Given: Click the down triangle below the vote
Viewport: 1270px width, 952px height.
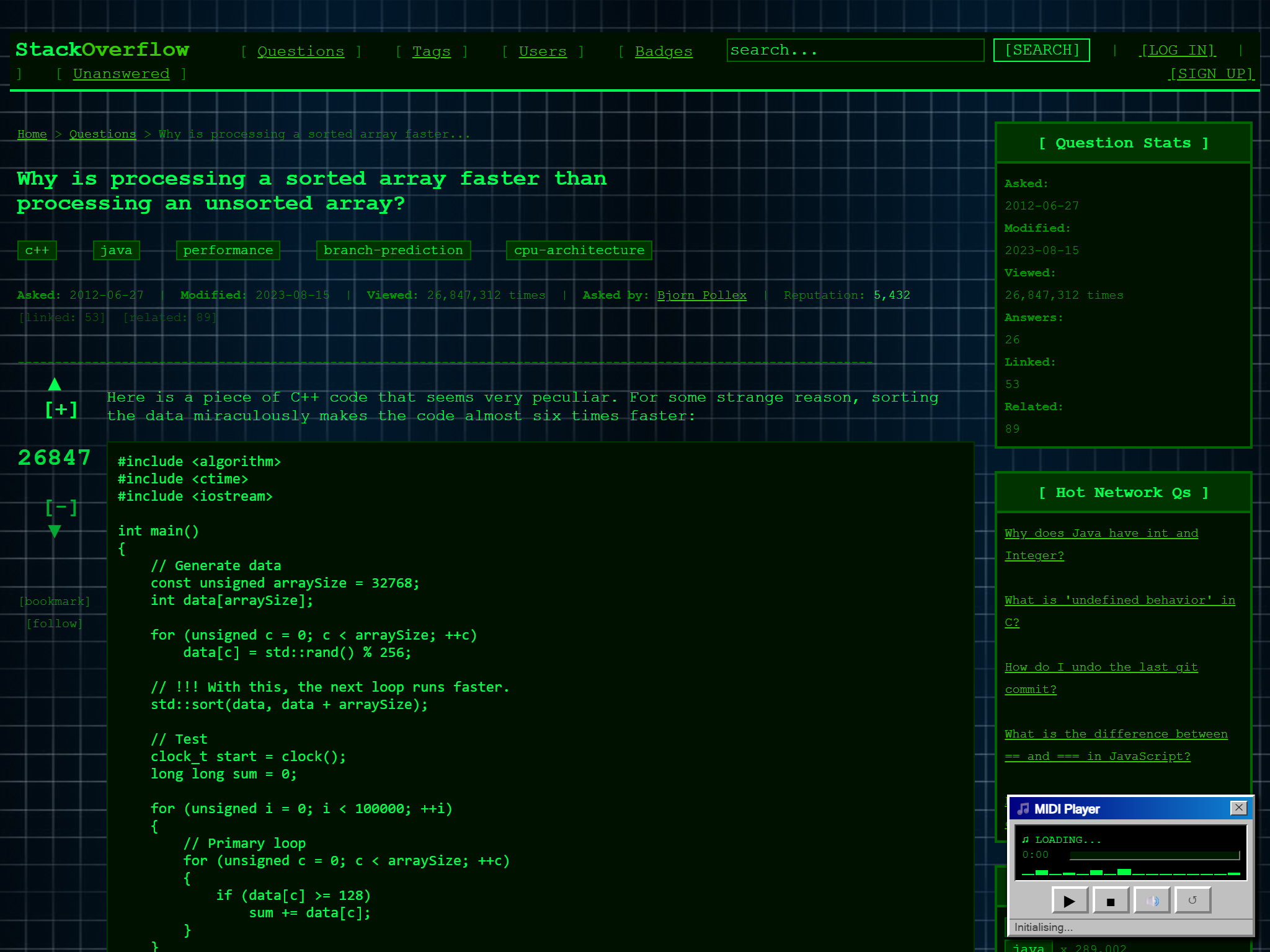Looking at the screenshot, I should [x=55, y=531].
